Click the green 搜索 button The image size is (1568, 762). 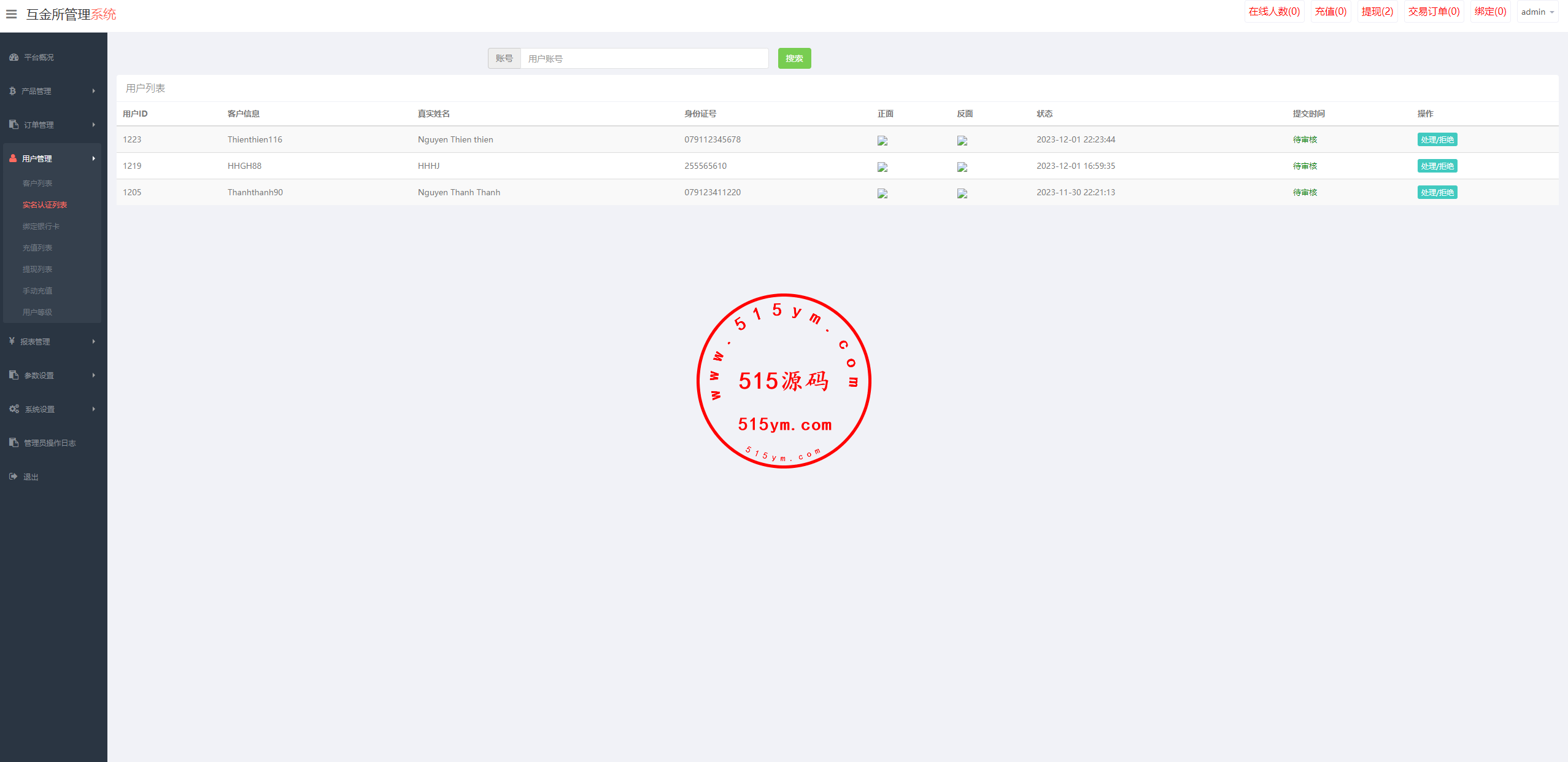[x=794, y=58]
